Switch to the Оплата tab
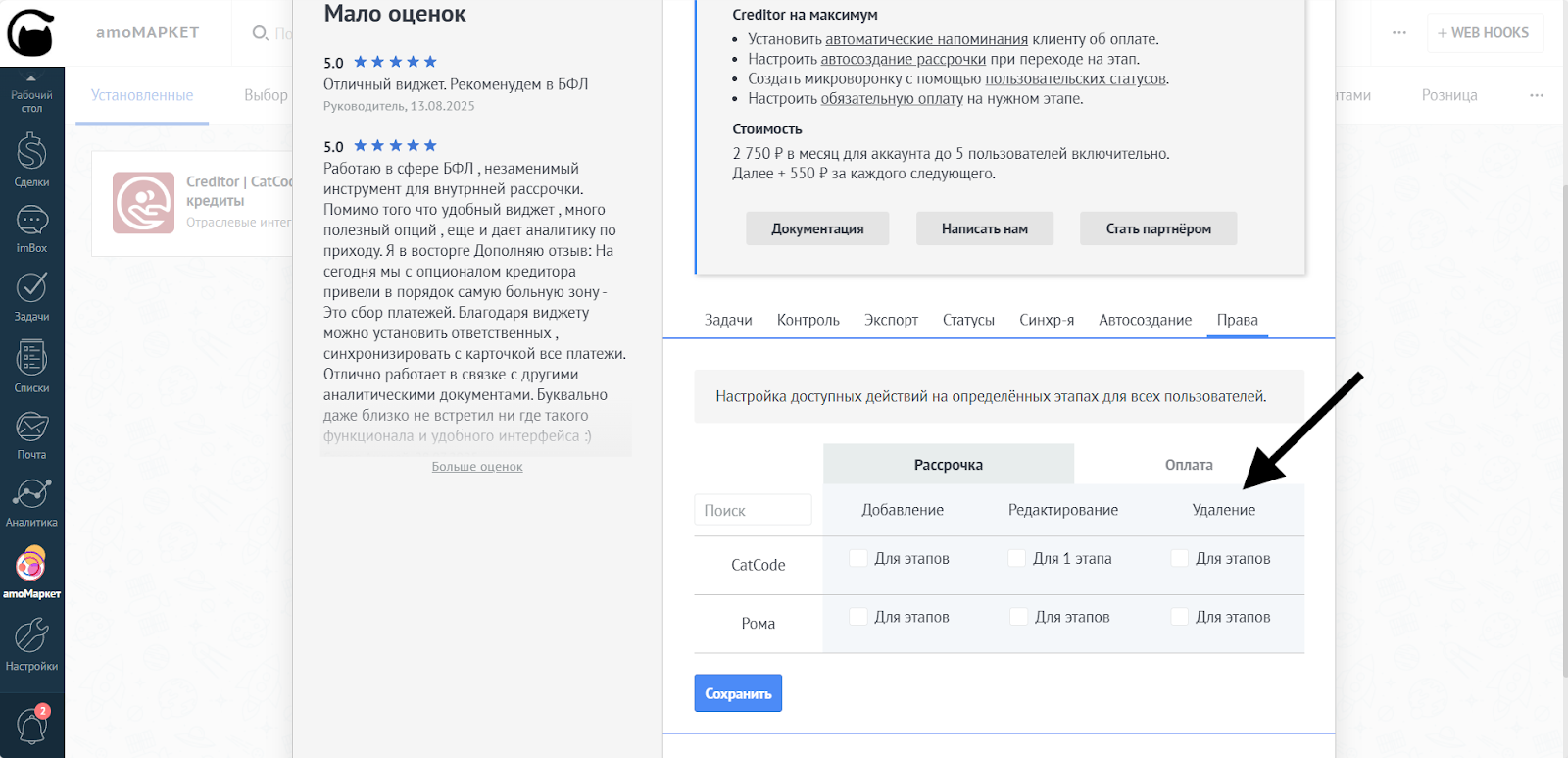The width and height of the screenshot is (1568, 758). [1189, 465]
